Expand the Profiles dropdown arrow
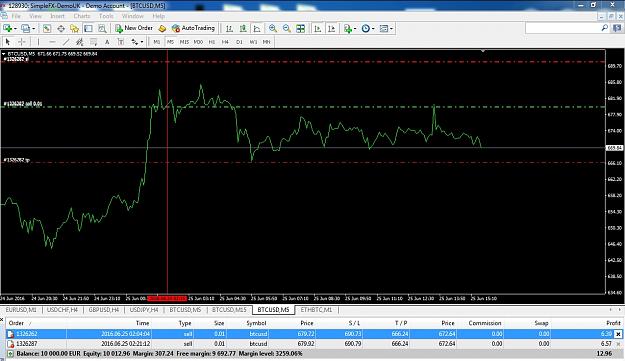The image size is (625, 361). coord(33,29)
